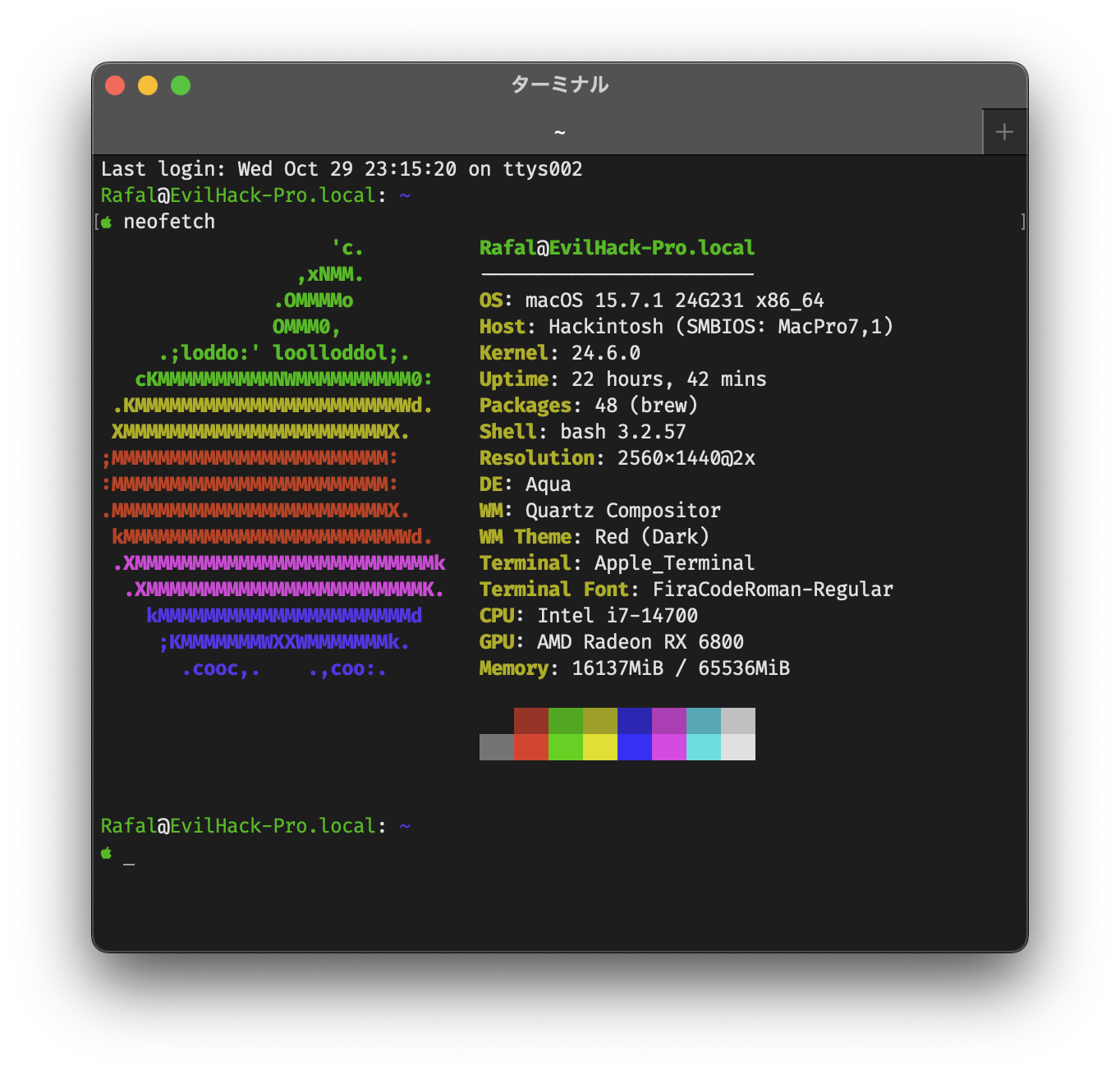This screenshot has height=1074, width=1120.
Task: Click the bright yellow block in the lower color row
Action: click(600, 747)
